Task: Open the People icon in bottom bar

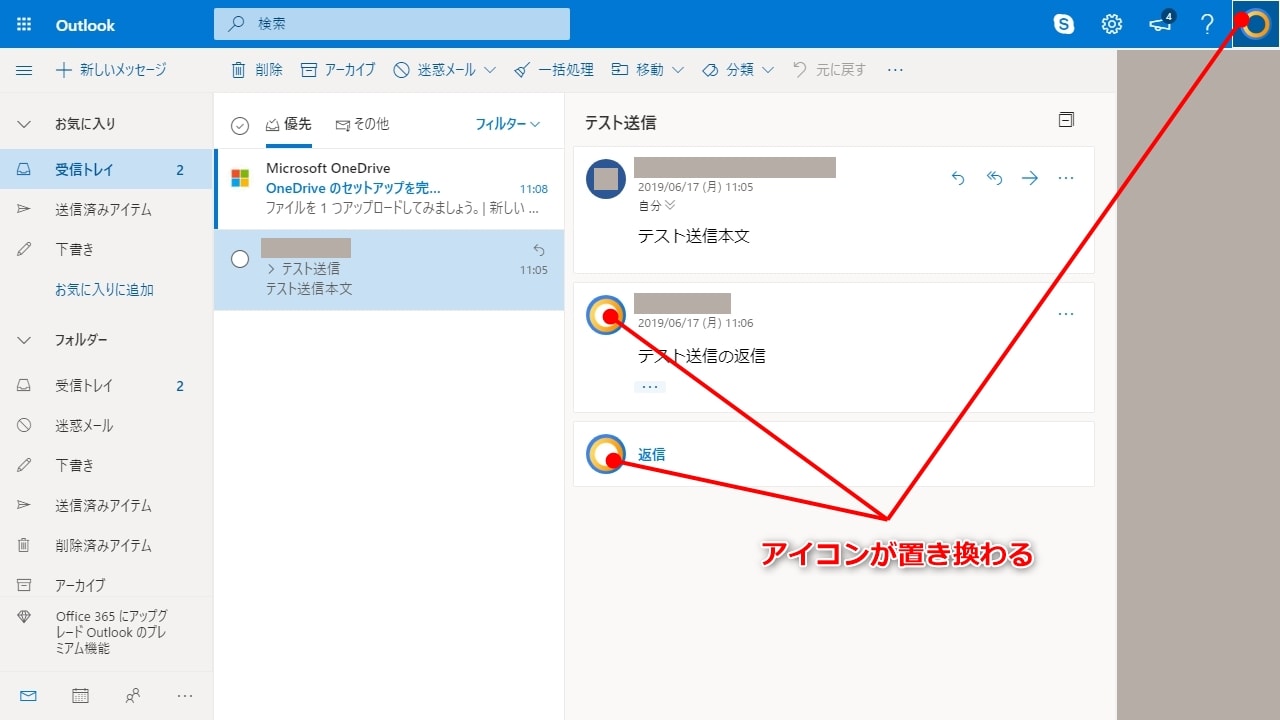Action: [133, 696]
